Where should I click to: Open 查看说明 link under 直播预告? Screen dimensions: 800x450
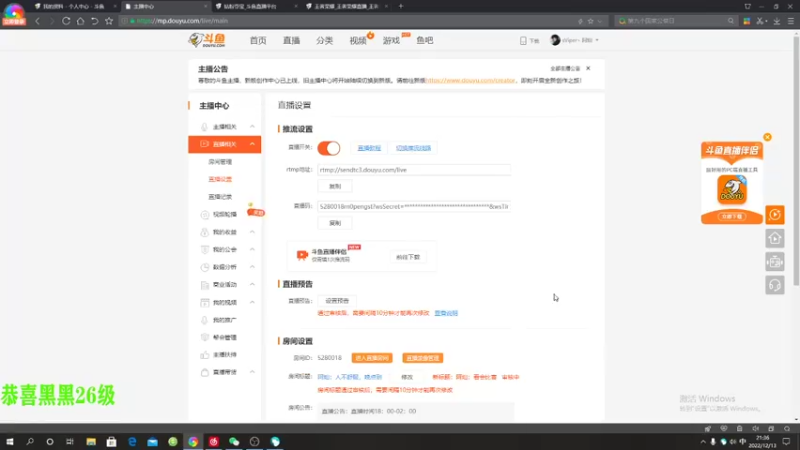446,313
